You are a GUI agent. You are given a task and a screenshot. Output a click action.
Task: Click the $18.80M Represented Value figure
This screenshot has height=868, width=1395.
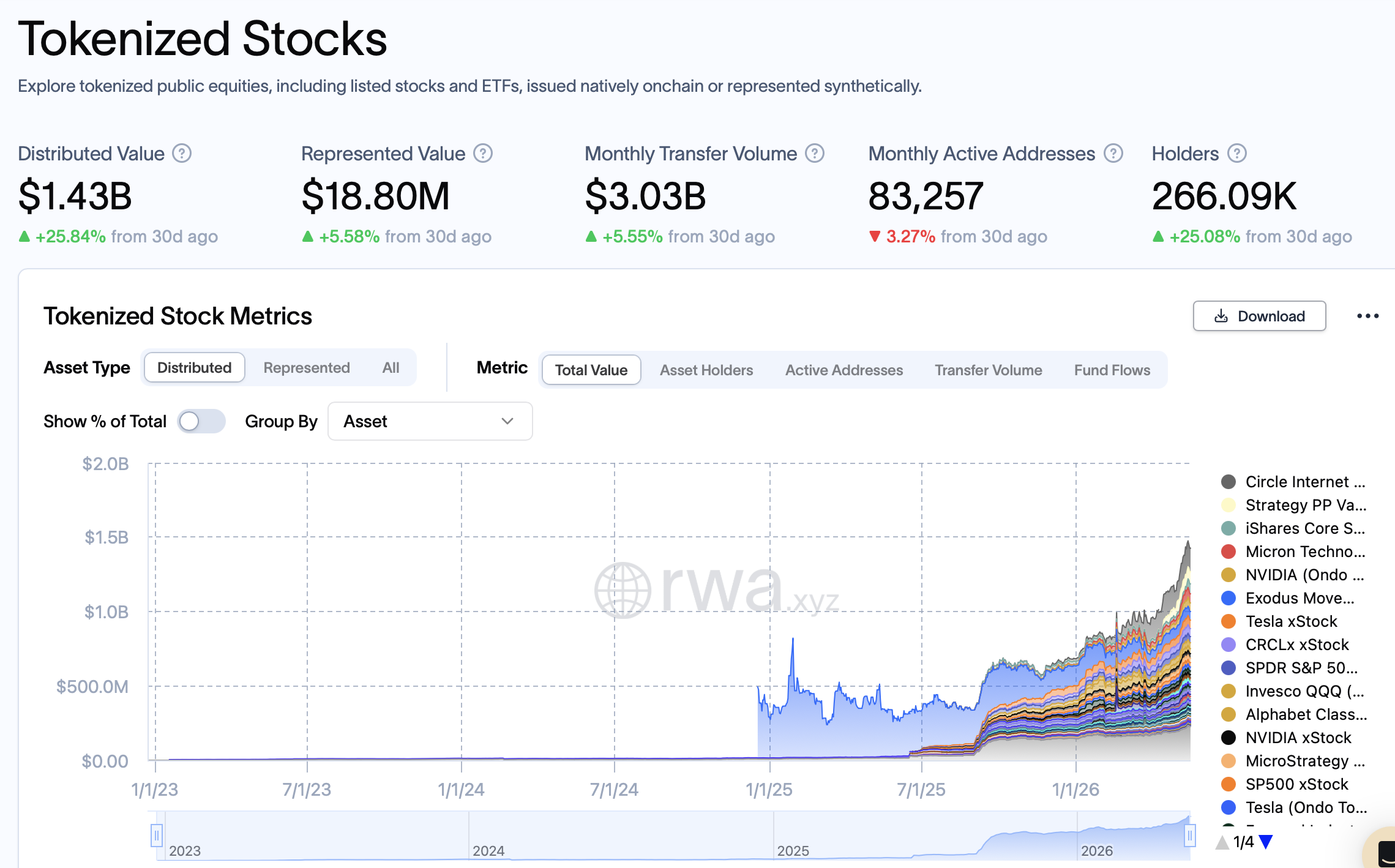click(375, 196)
